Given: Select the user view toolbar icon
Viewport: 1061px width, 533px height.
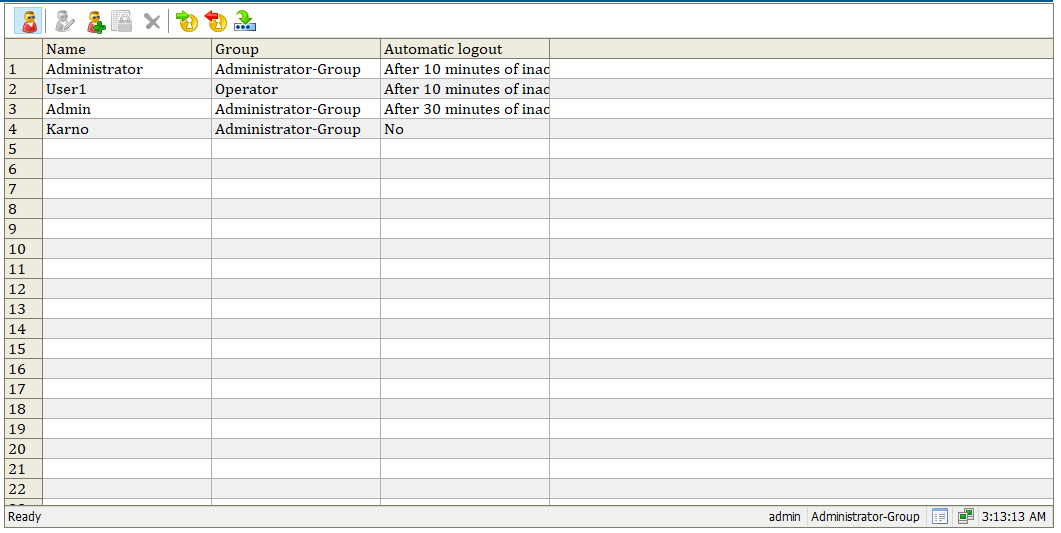Looking at the screenshot, I should (28, 21).
